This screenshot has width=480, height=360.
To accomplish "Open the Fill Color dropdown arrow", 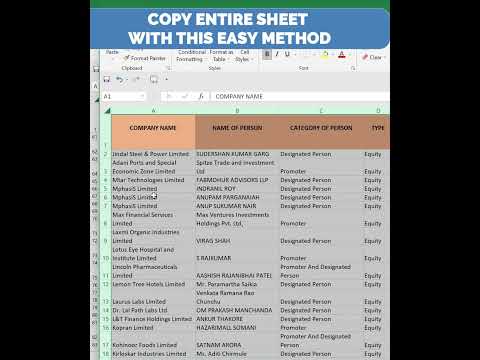I will pyautogui.click(x=333, y=55).
